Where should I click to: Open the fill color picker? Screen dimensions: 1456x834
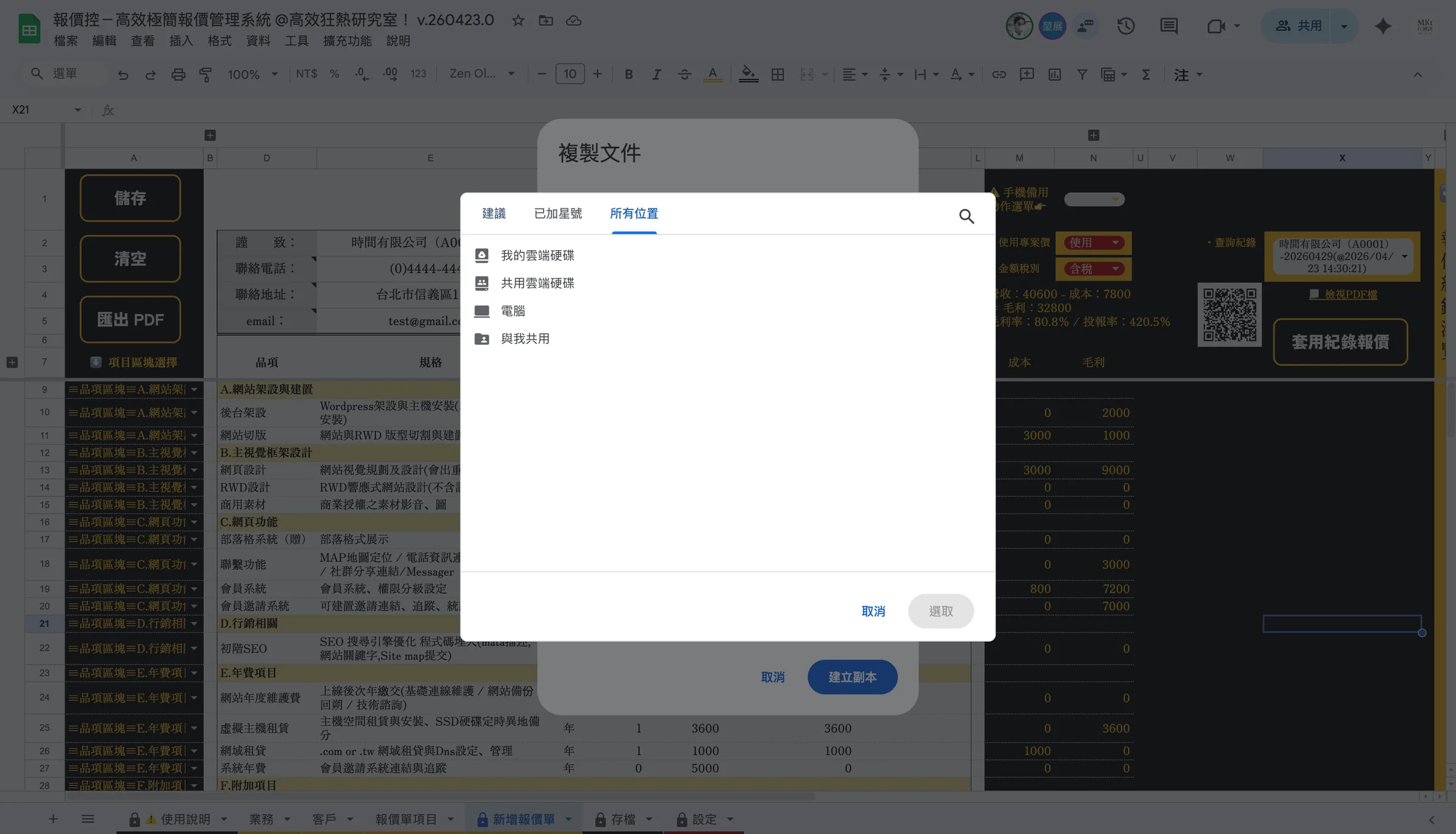[x=749, y=74]
